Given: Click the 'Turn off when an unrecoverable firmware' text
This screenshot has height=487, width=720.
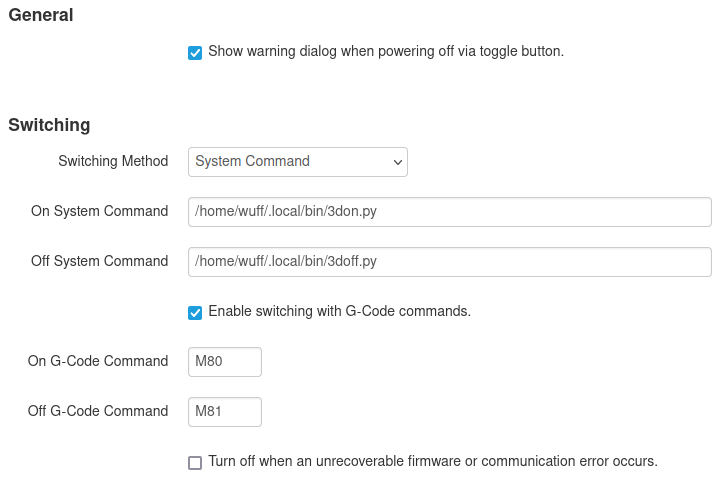Looking at the screenshot, I should (432, 461).
